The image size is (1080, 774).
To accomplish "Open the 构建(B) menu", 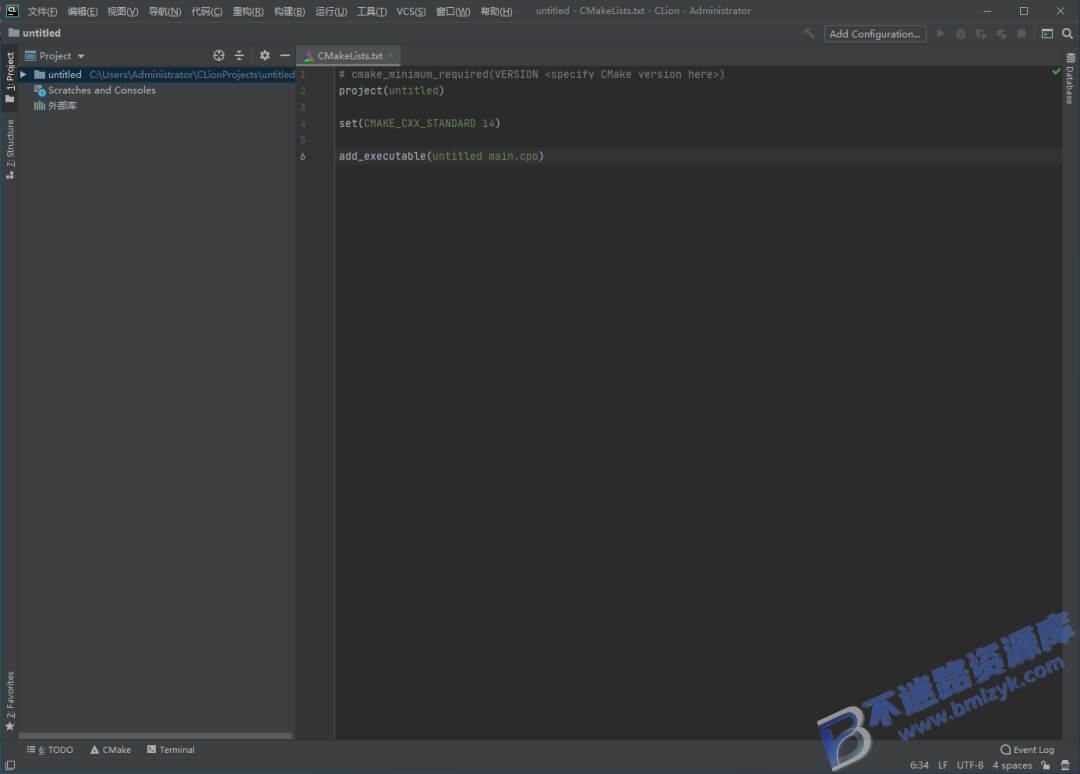I will [289, 11].
